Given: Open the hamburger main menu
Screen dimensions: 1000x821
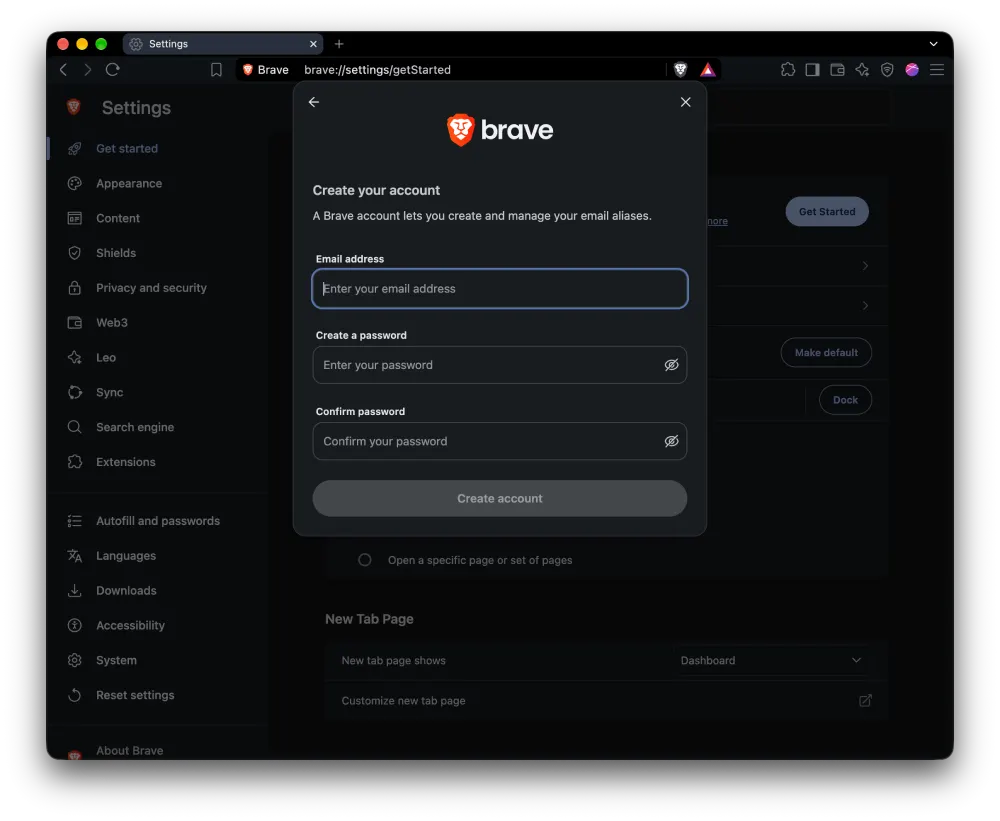Looking at the screenshot, I should [937, 70].
